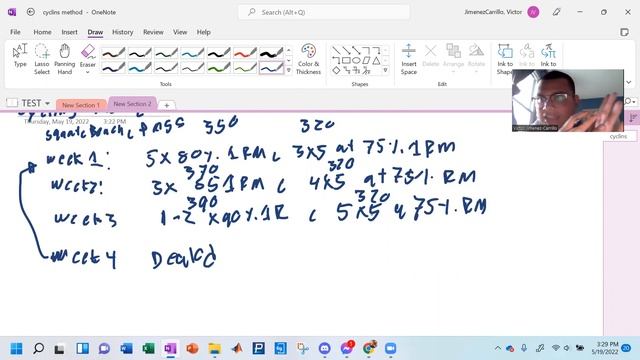
Task: Click Ink to Shape
Action: (505, 59)
